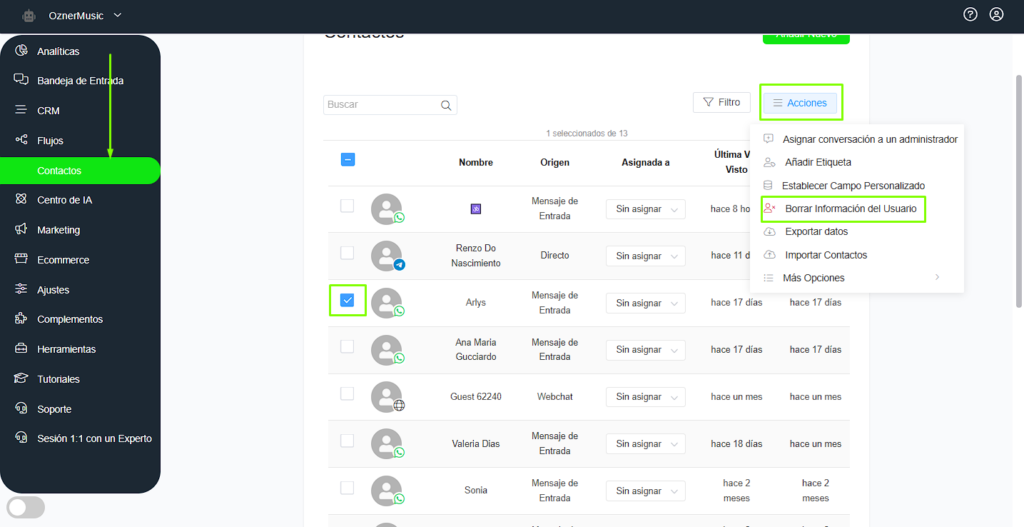Tick the checkbox for Renzo Do Nascimento
Image resolution: width=1024 pixels, height=527 pixels.
point(347,253)
